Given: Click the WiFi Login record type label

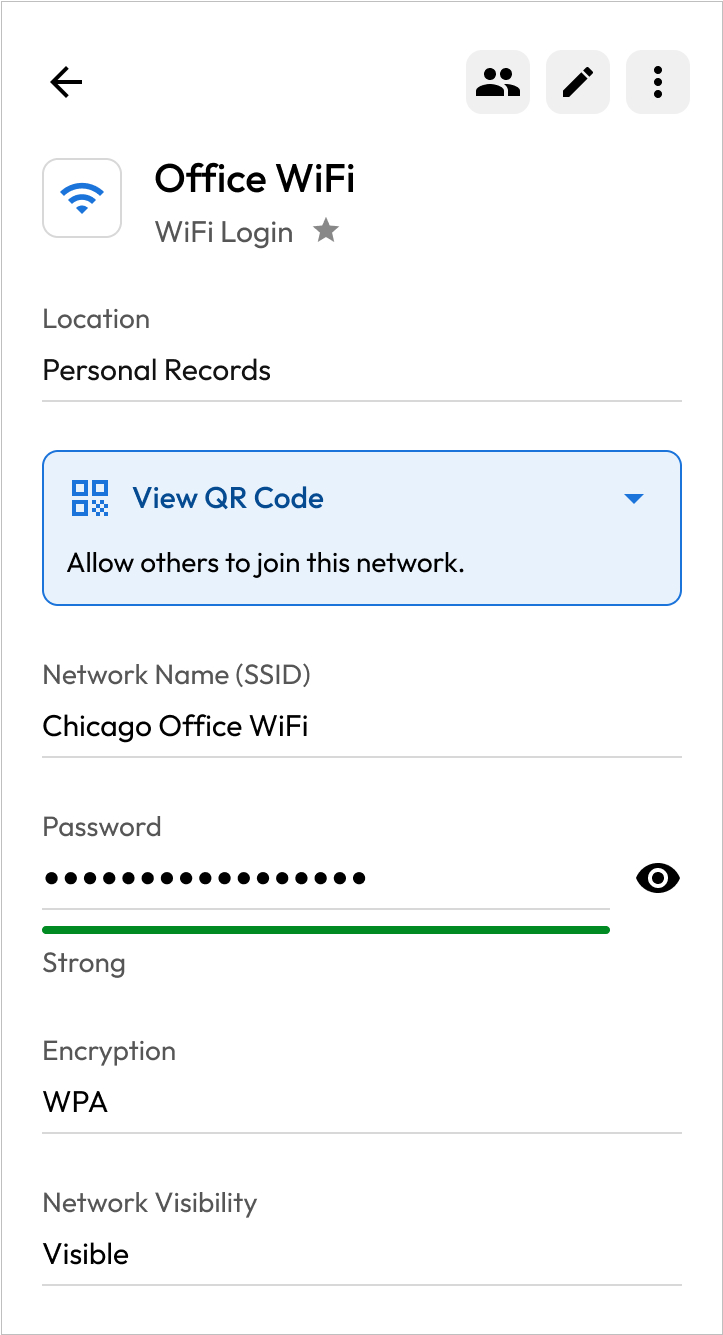Looking at the screenshot, I should 224,233.
